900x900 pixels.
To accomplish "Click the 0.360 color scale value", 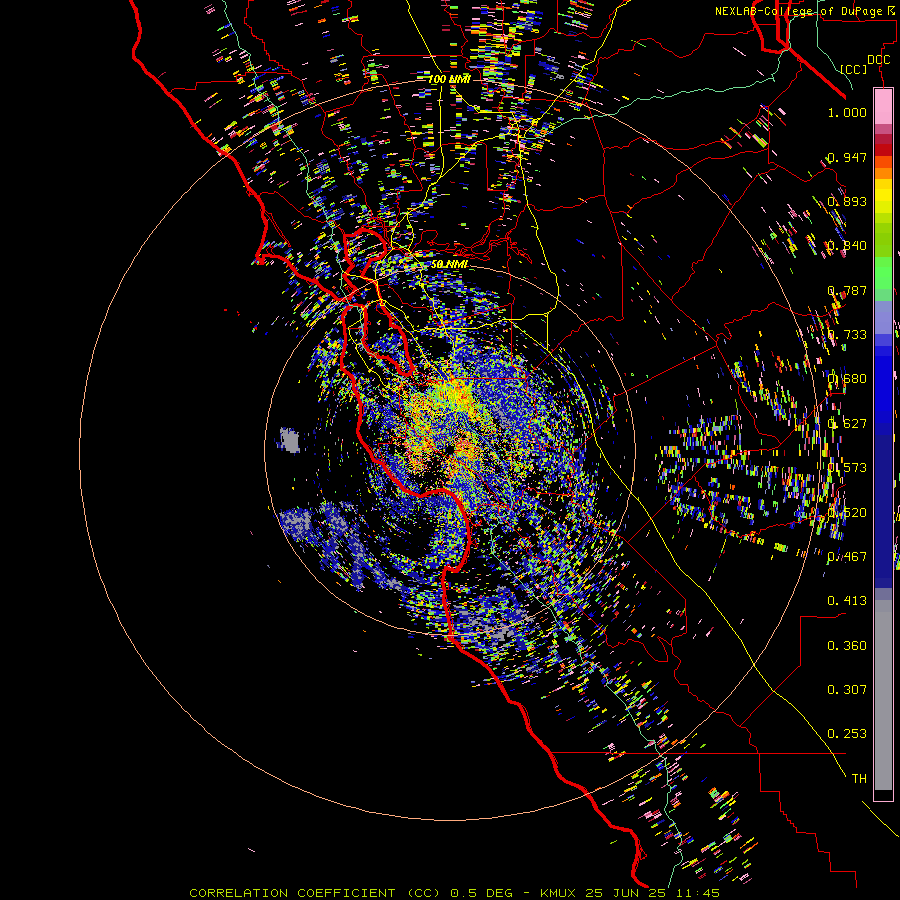I will click(x=847, y=645).
